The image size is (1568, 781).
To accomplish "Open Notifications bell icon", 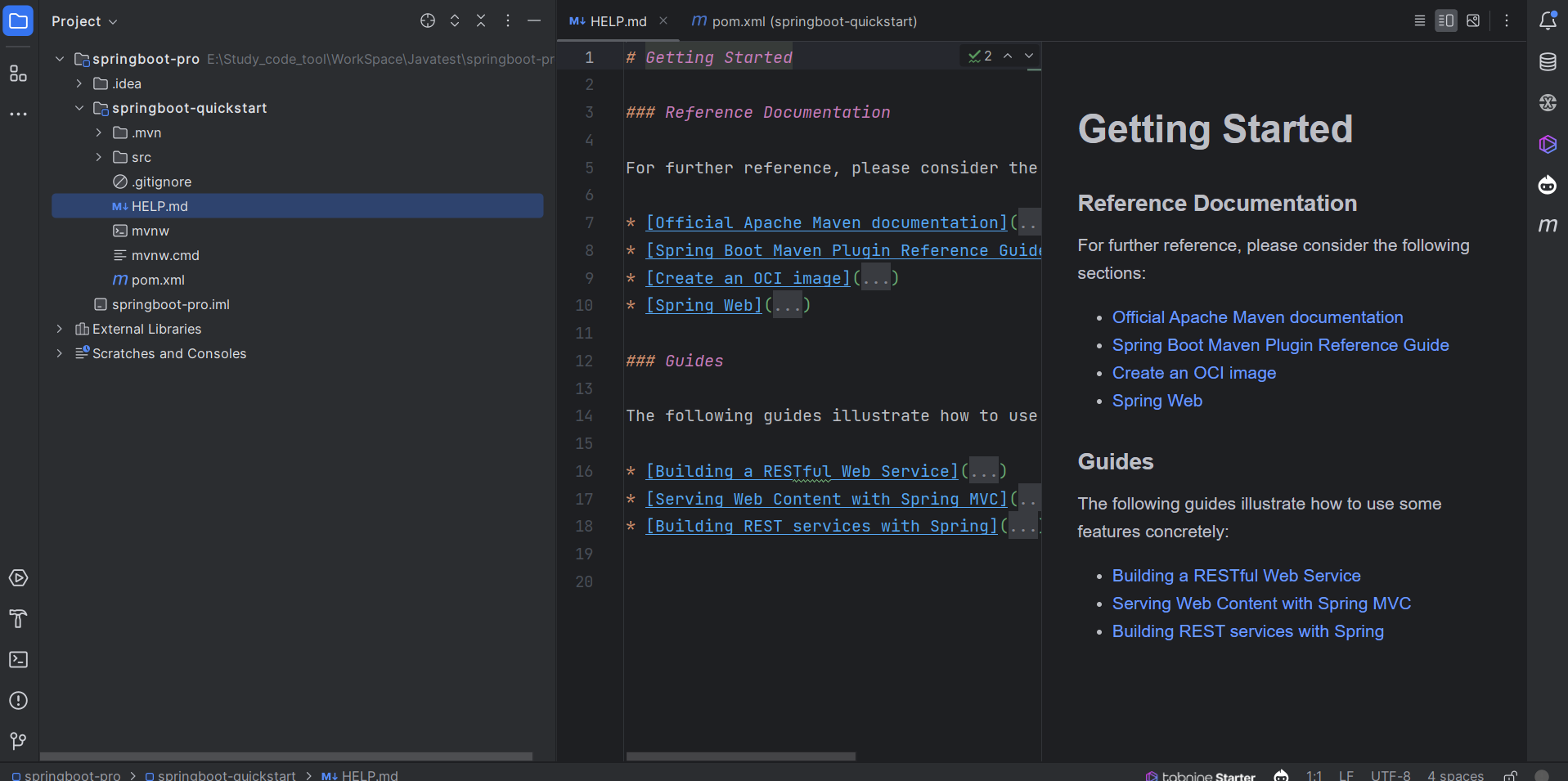I will [x=1548, y=21].
